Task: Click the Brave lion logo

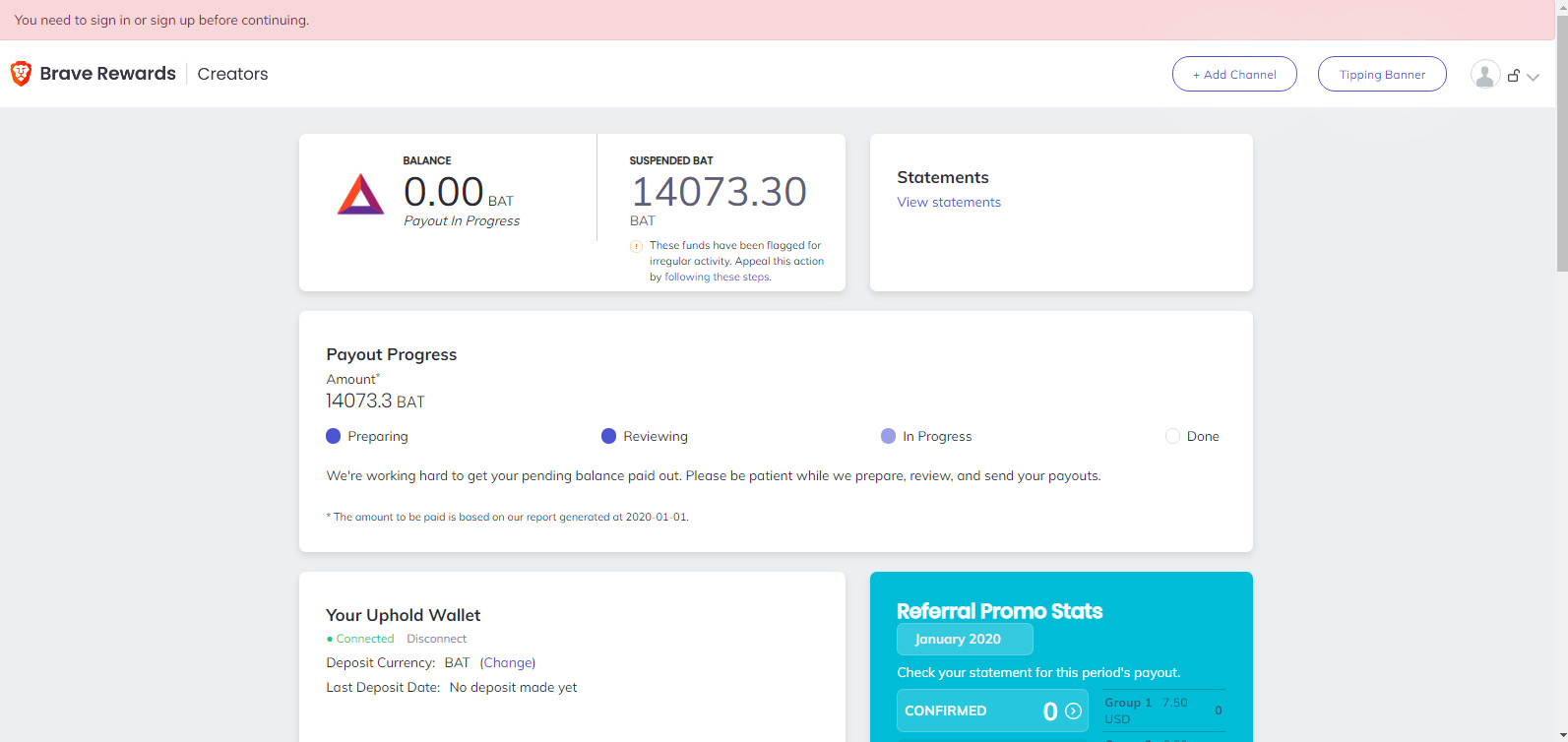Action: click(x=21, y=74)
